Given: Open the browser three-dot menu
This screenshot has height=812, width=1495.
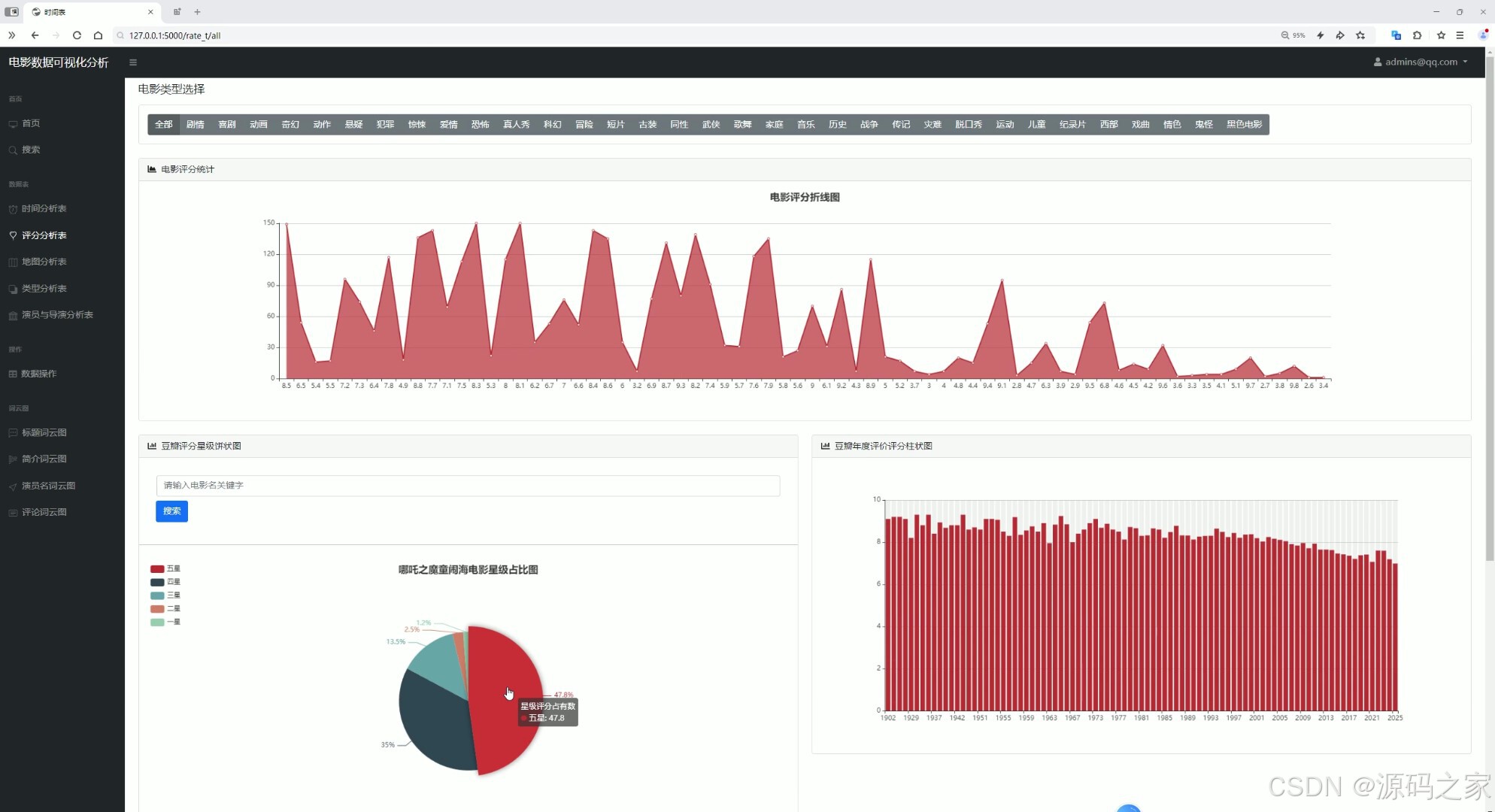Looking at the screenshot, I should (x=1460, y=35).
